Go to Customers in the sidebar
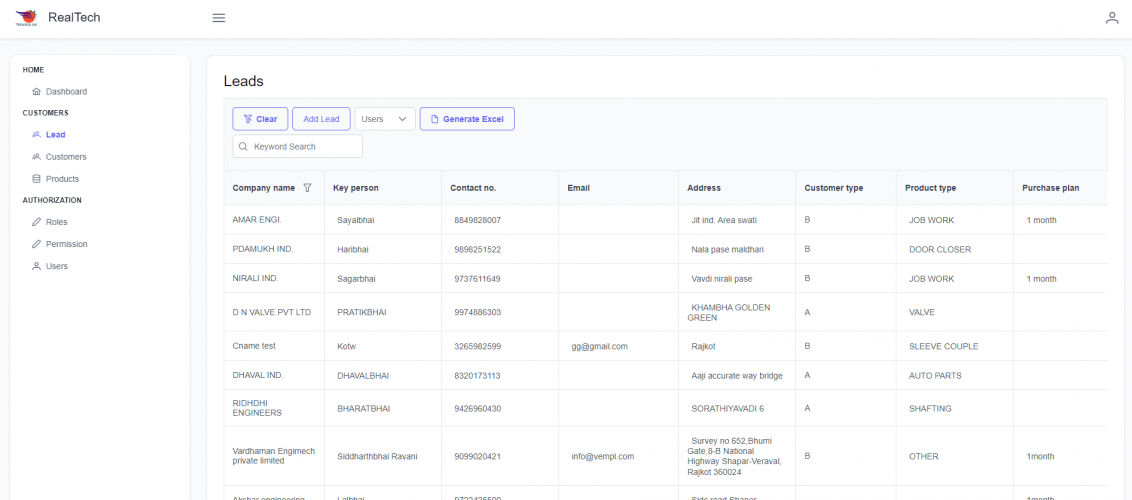1132x500 pixels. 66,157
